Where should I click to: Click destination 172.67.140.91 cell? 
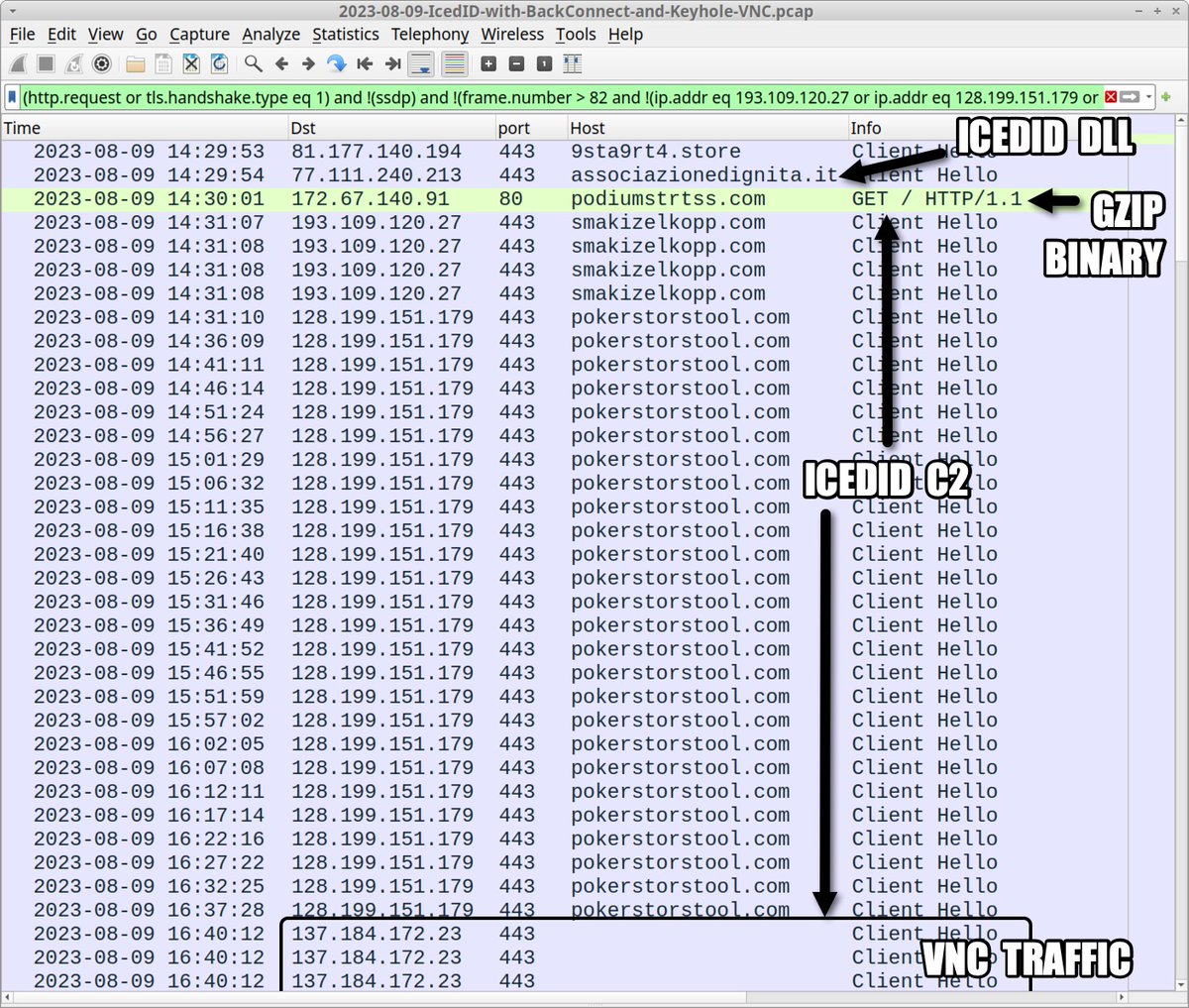pyautogui.click(x=371, y=199)
